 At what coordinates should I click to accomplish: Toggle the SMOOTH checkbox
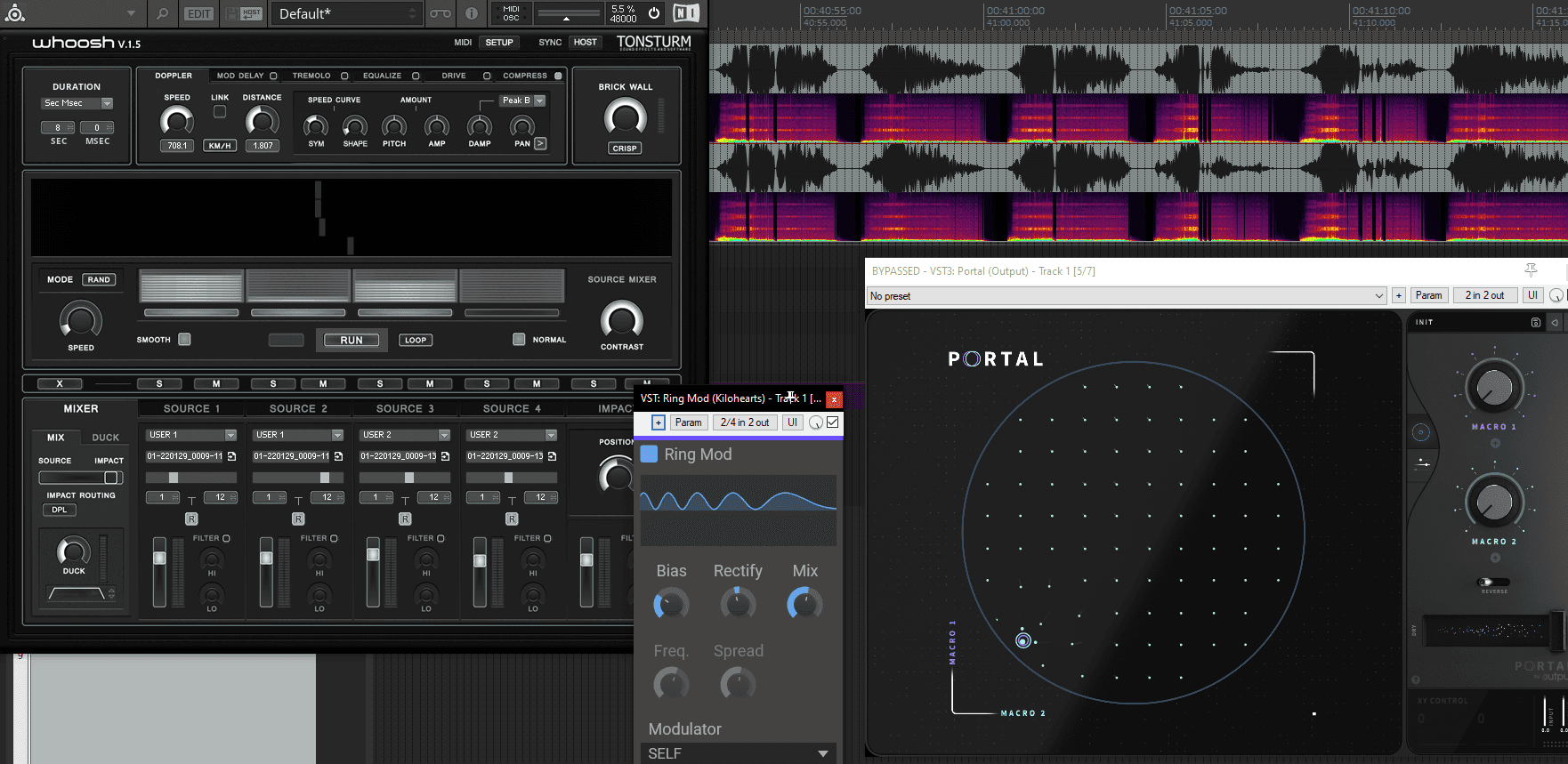pyautogui.click(x=184, y=339)
